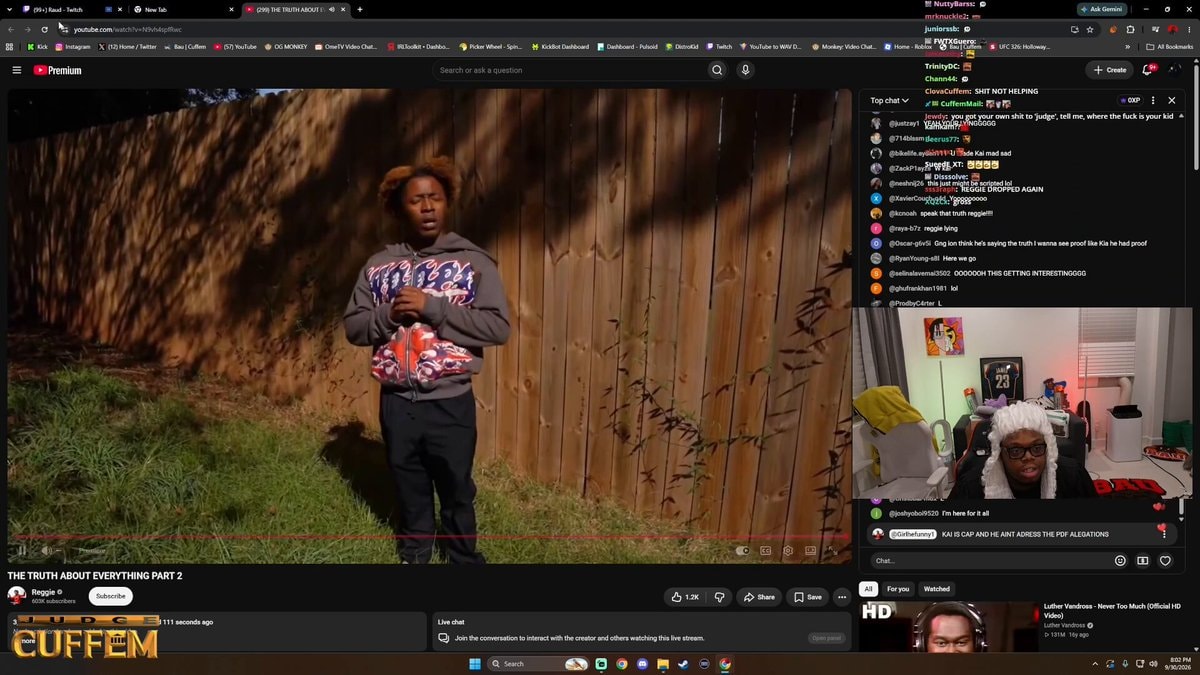The width and height of the screenshot is (1200, 675).
Task: Send a heart reaction in chat
Action: [x=1165, y=561]
